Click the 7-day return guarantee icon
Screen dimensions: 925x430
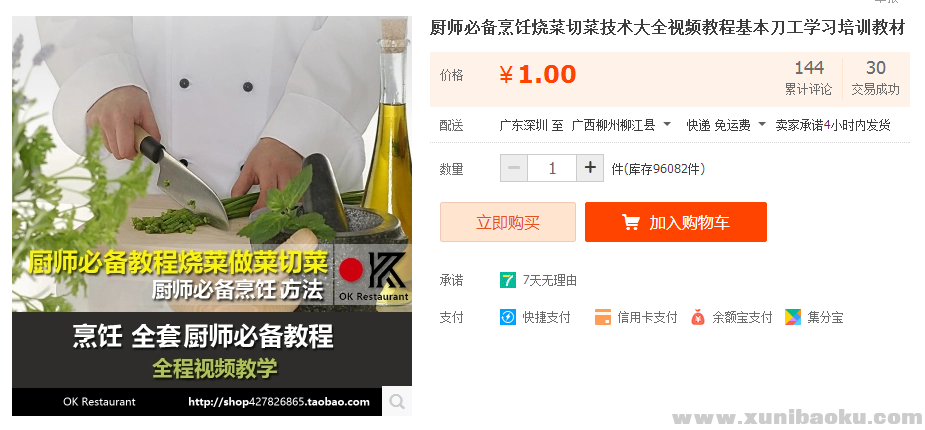[507, 280]
